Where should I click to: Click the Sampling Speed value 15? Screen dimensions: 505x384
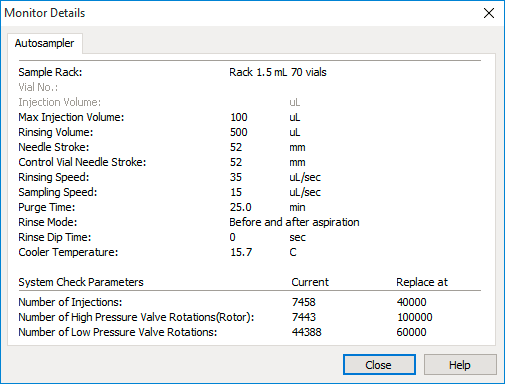pos(236,192)
